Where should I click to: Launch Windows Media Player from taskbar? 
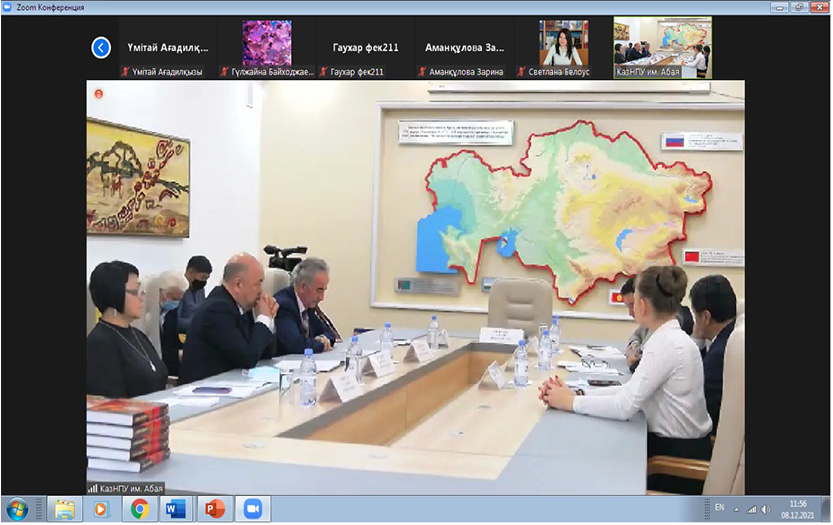101,509
